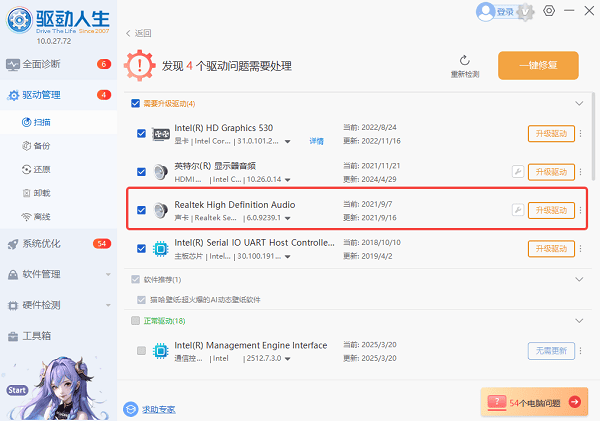Click the 工具箱 toolbox sidebar icon
Viewport: 600px width, 421px height.
point(13,336)
